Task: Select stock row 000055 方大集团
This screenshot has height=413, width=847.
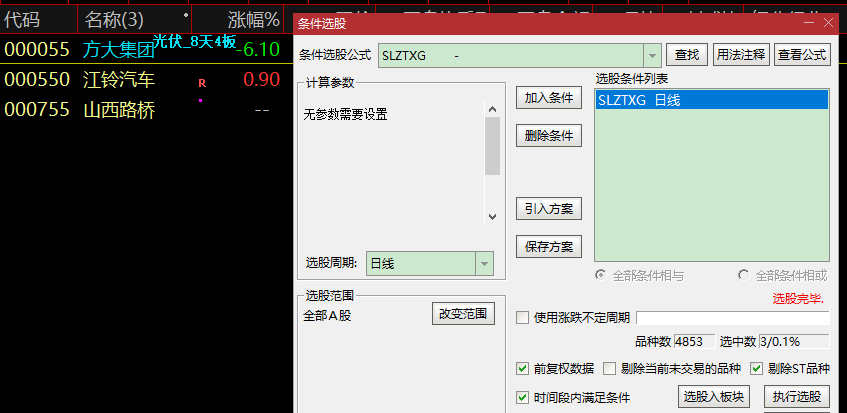Action: click(x=146, y=49)
